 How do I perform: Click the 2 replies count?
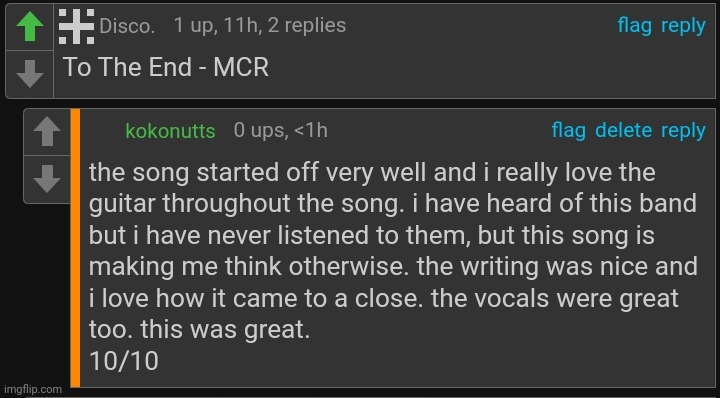[x=307, y=26]
